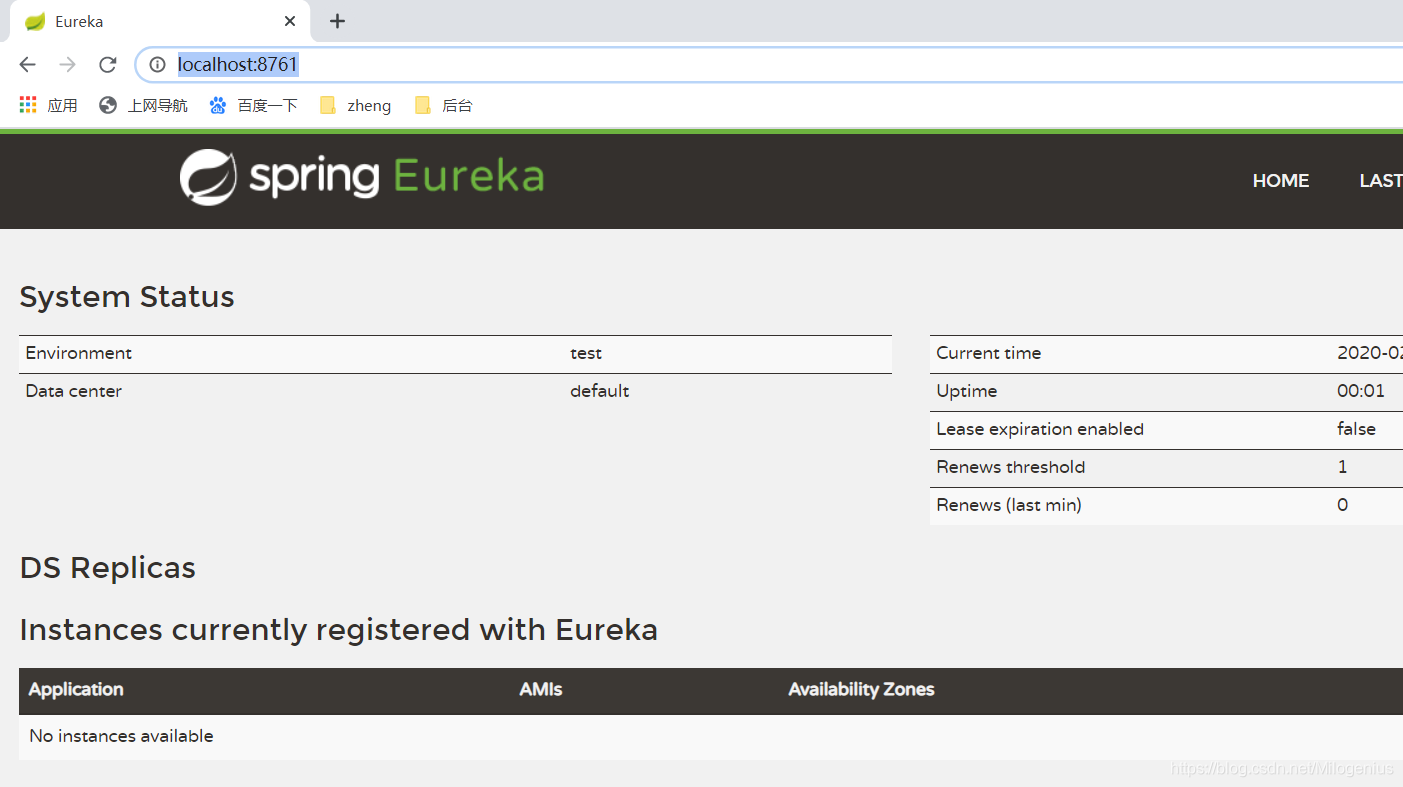Click the Spring leaf logo

(x=208, y=177)
